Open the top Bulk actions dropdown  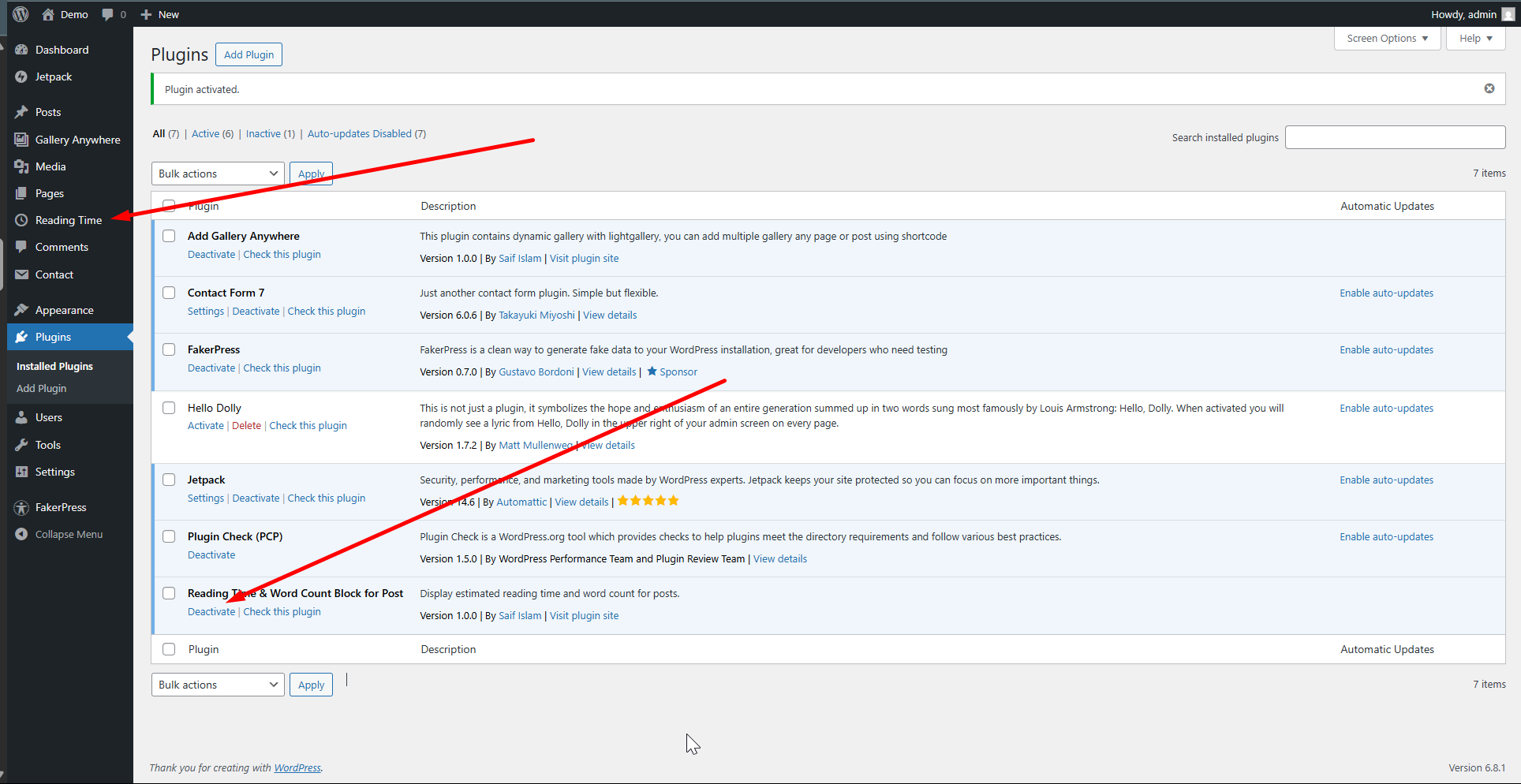click(x=218, y=174)
